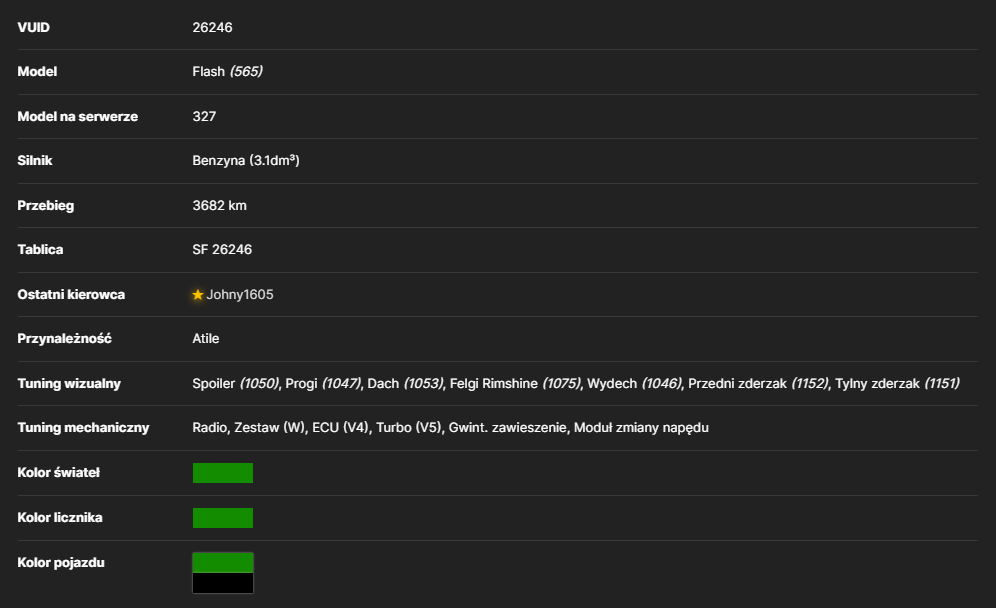Select the green top half of Kolor pojazdu
Viewport: 996px width, 608px height.
223,563
